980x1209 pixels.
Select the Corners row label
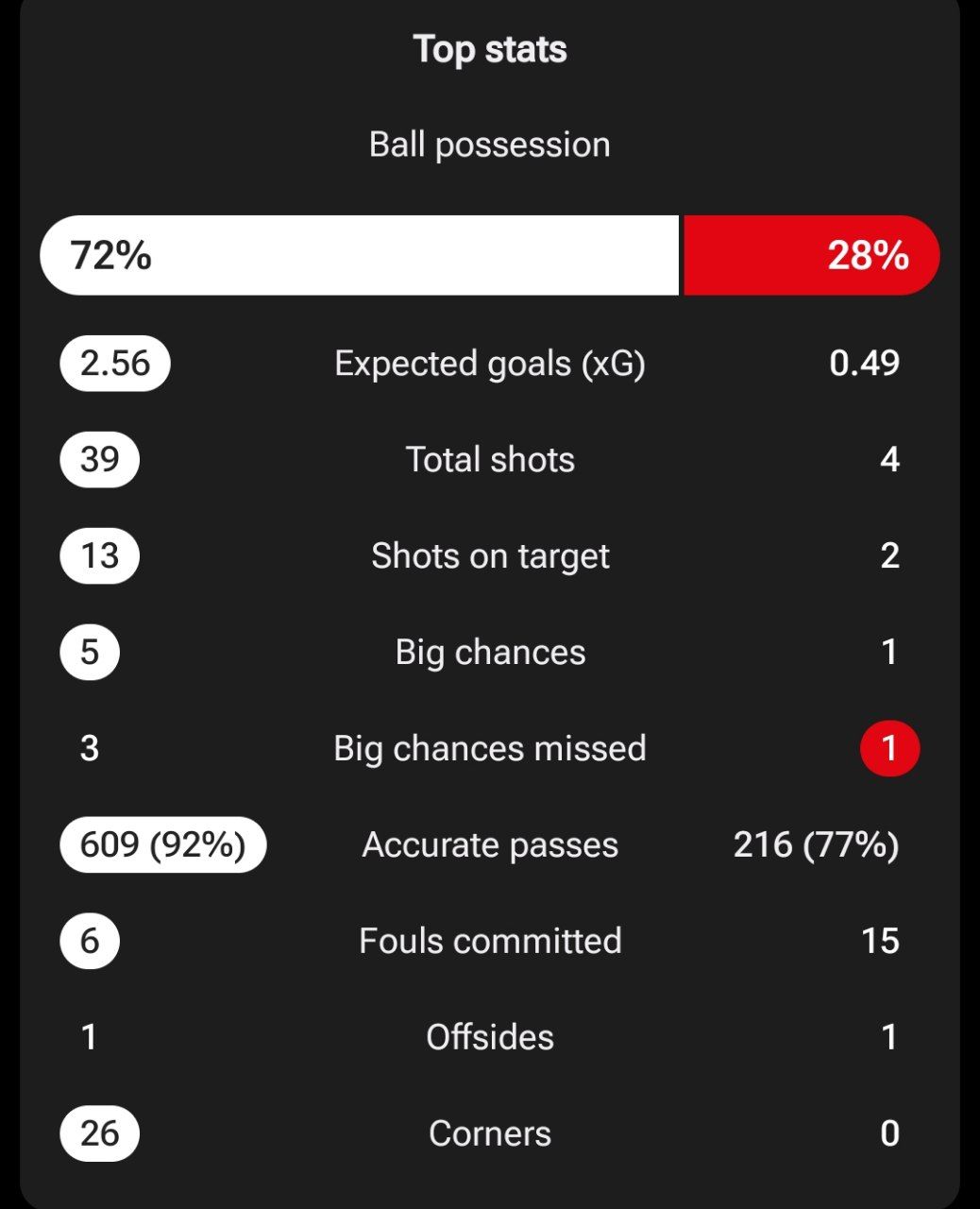pyautogui.click(x=490, y=1133)
